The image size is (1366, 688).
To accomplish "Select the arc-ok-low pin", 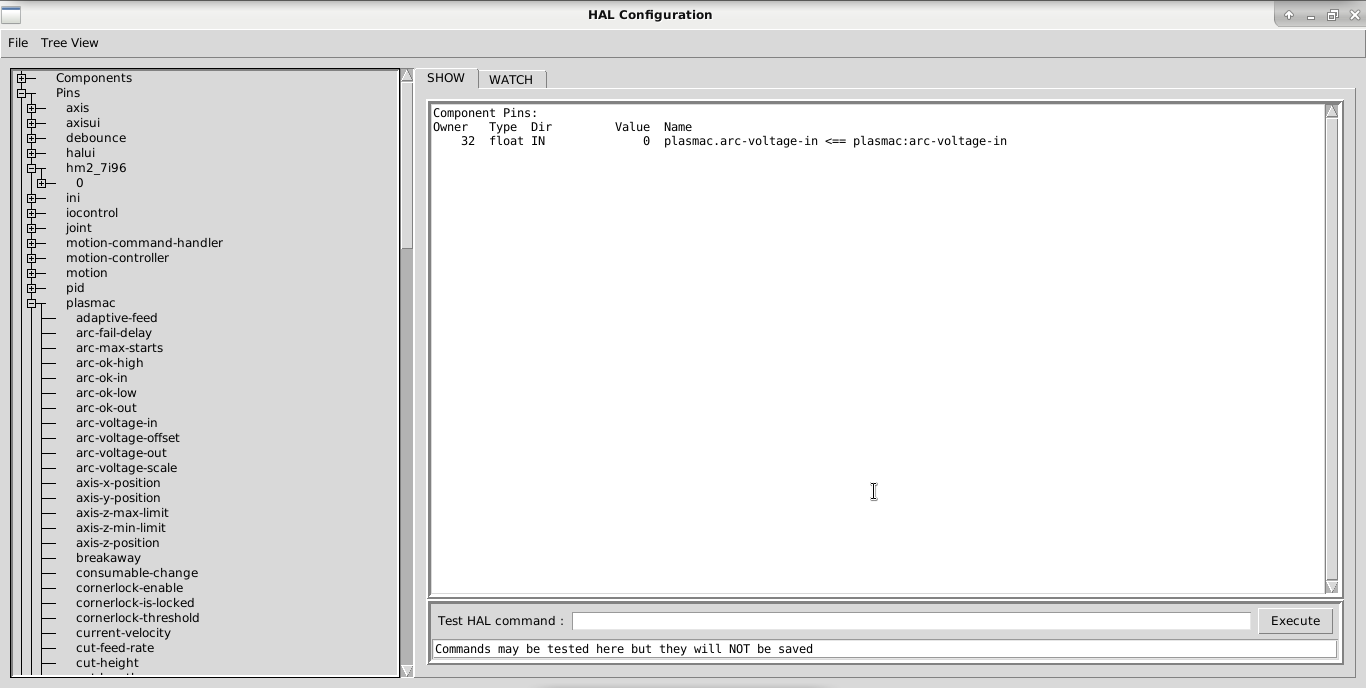I will pos(106,393).
